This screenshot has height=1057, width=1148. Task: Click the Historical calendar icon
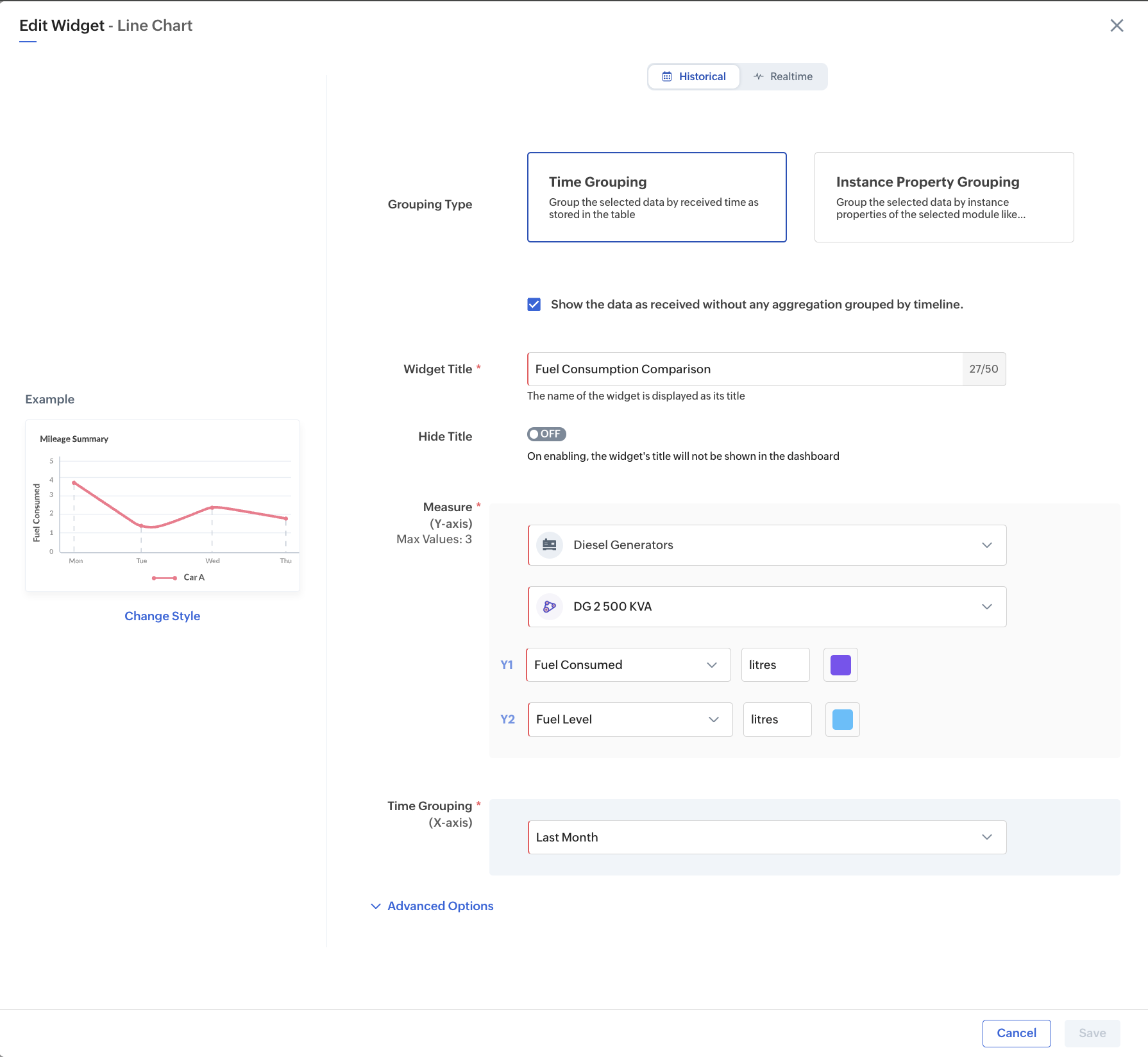pyautogui.click(x=667, y=76)
